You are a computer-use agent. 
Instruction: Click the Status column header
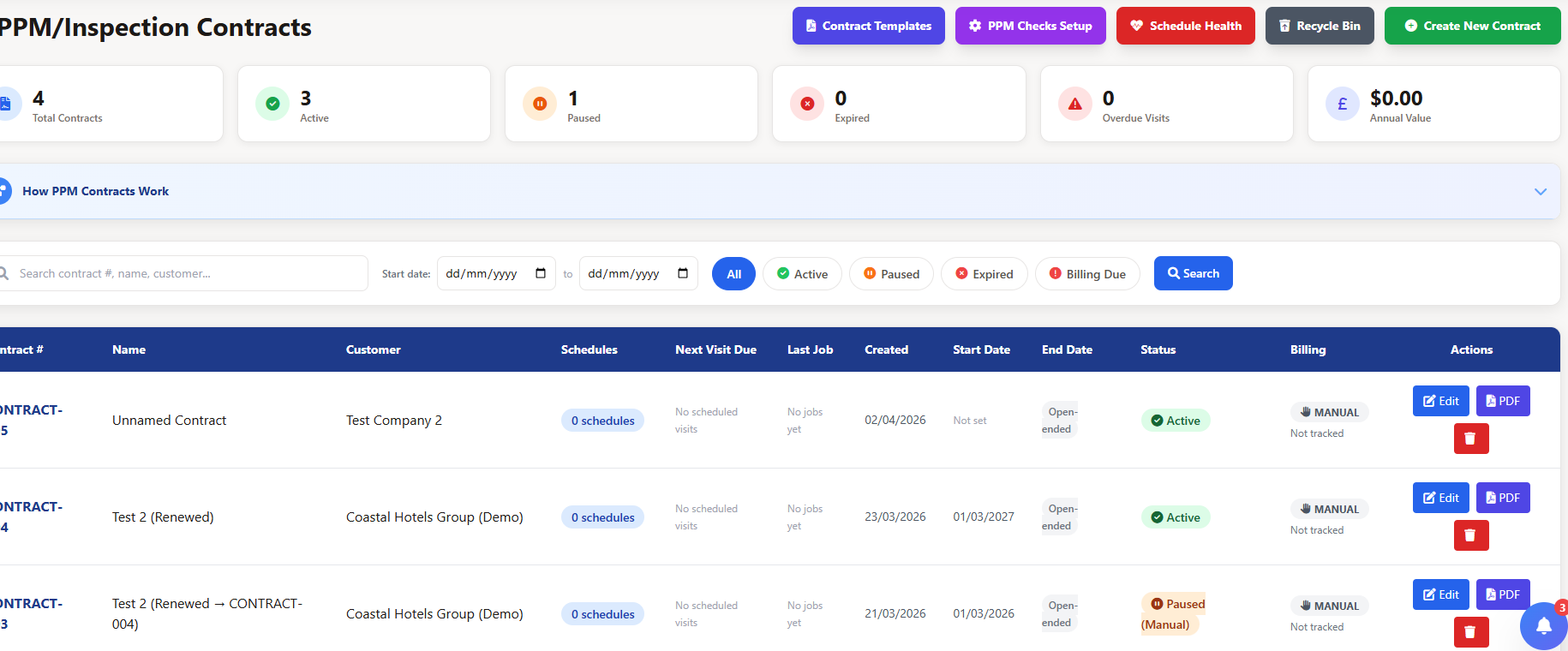tap(1158, 349)
